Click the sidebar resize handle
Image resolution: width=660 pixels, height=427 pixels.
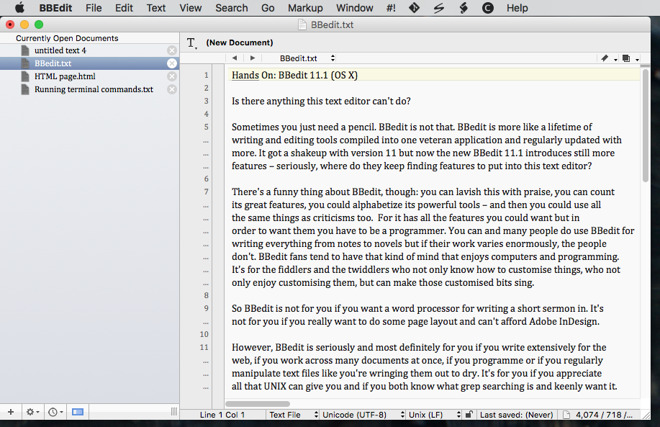[174, 412]
